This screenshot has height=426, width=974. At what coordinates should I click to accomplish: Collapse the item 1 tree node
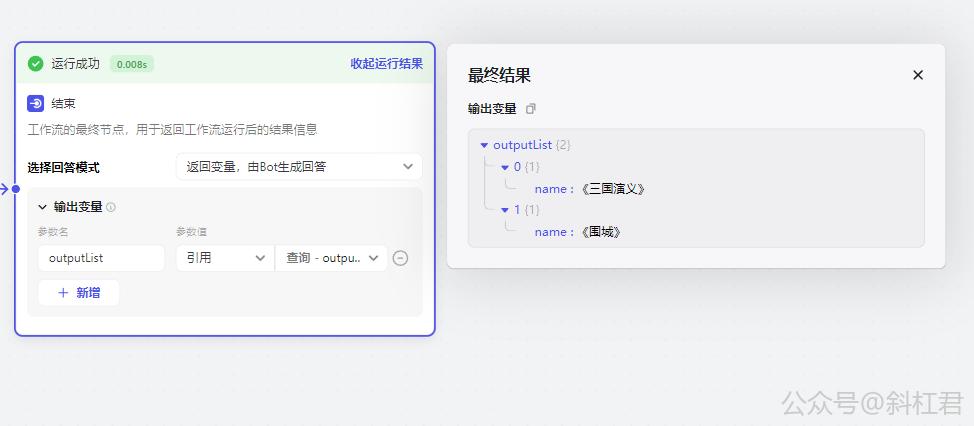505,211
